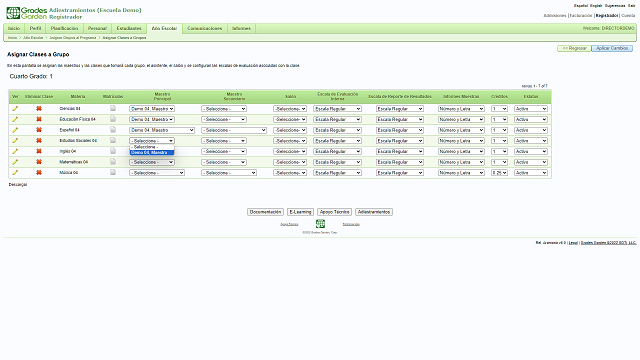Open Escala de Evaluación Interna dropdown for Inglés 04

coord(338,151)
